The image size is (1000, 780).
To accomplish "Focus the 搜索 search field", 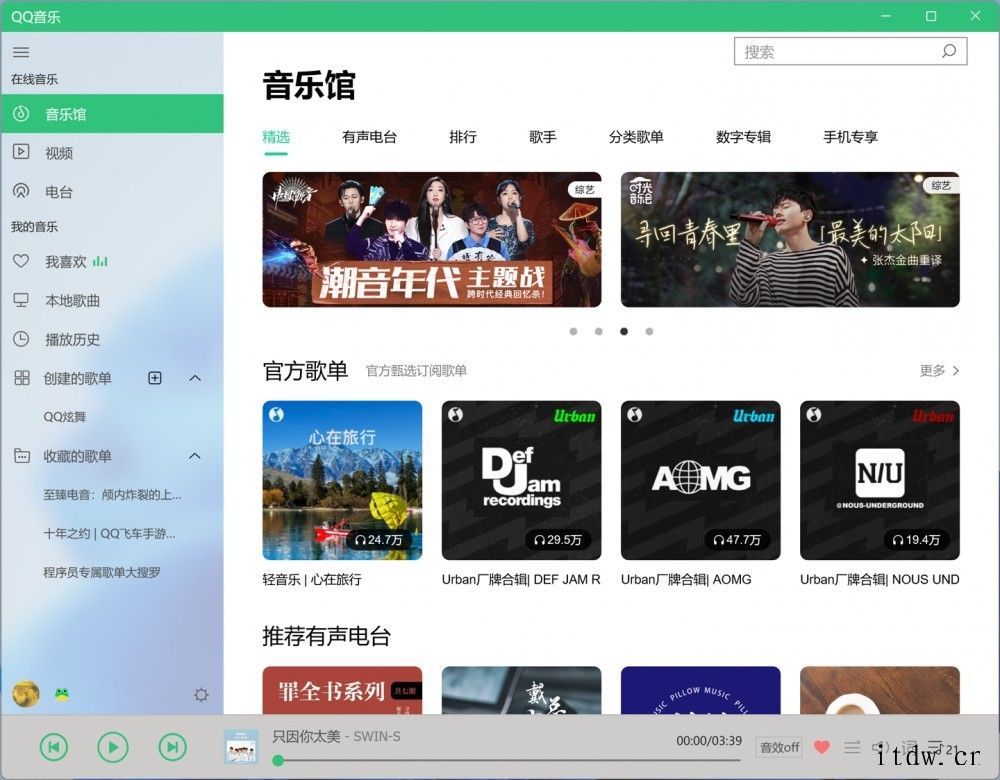I will [850, 51].
